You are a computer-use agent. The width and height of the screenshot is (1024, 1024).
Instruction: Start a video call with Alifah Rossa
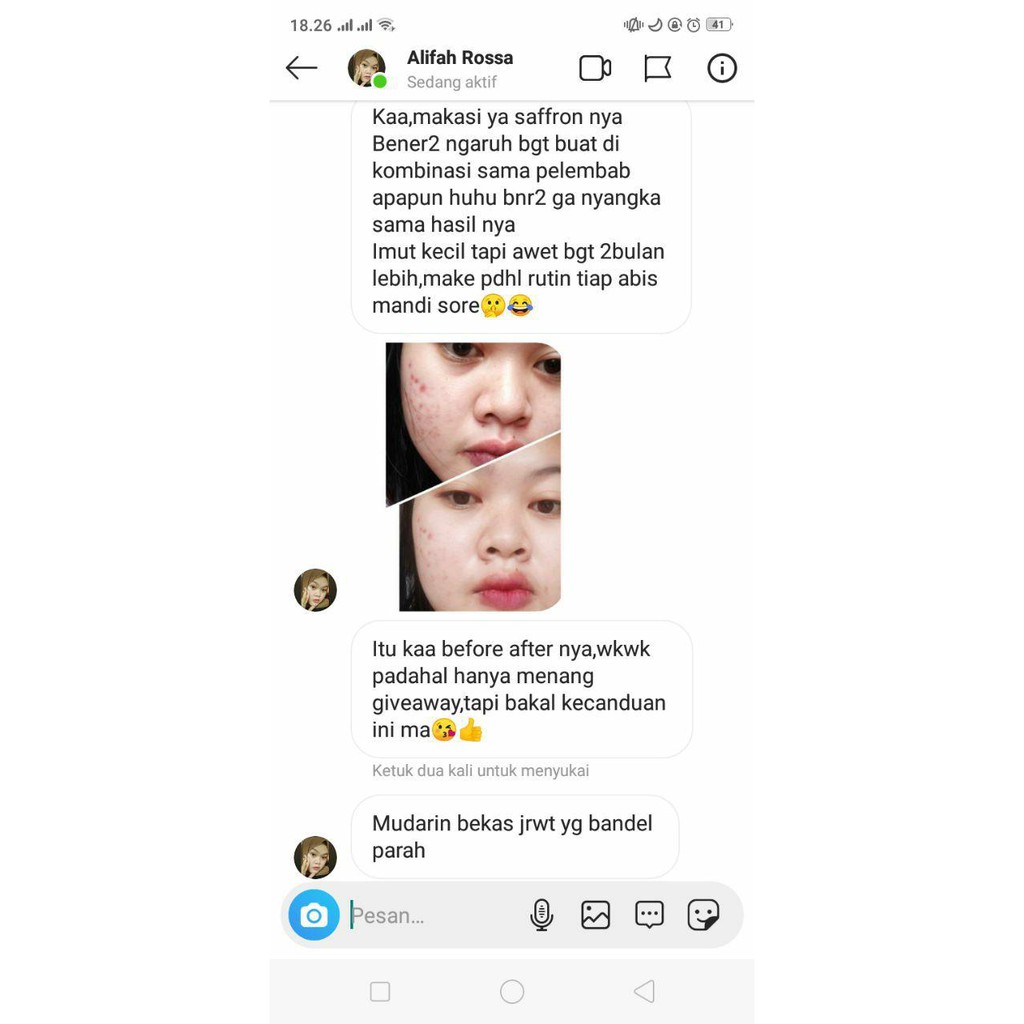[595, 68]
